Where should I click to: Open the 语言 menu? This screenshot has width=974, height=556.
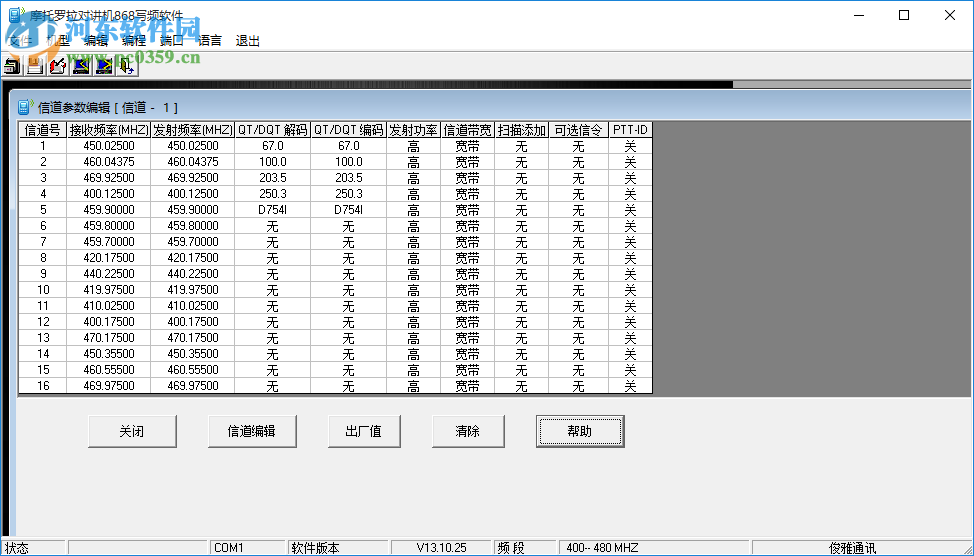[209, 41]
